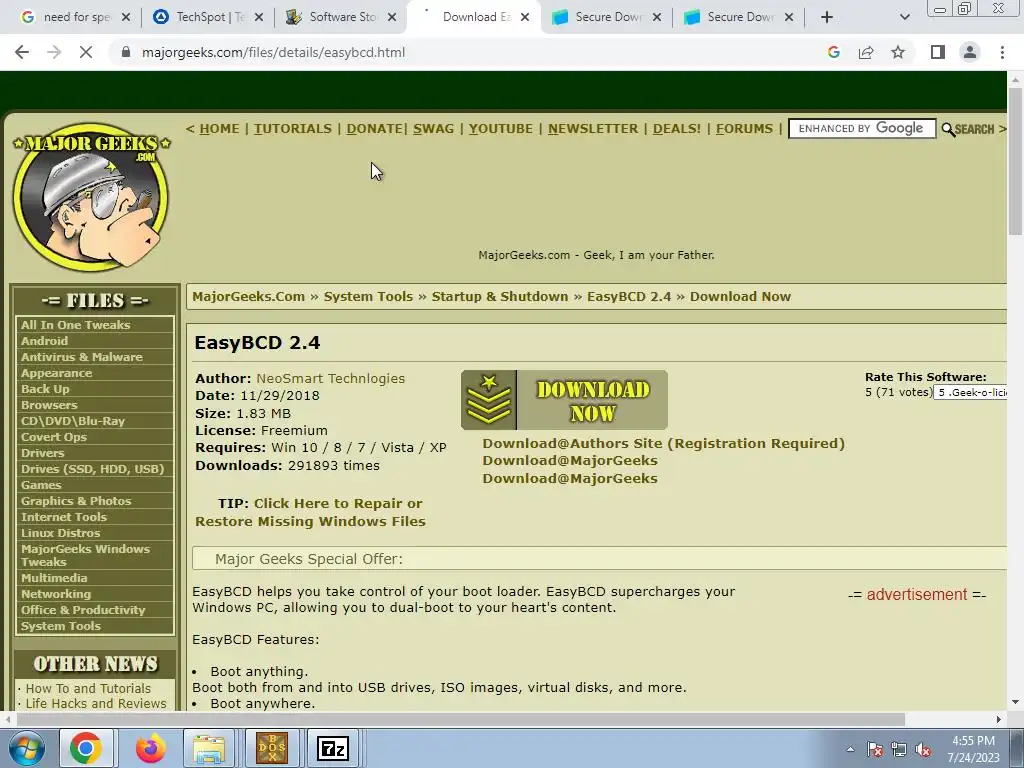Show hidden tray icons arrow
This screenshot has width=1024, height=768.
(x=850, y=749)
